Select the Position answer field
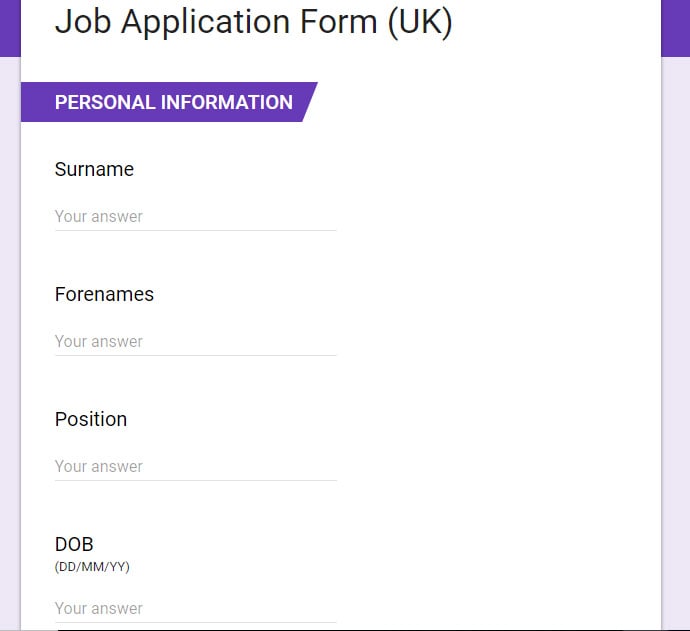This screenshot has width=690, height=631. [x=195, y=466]
